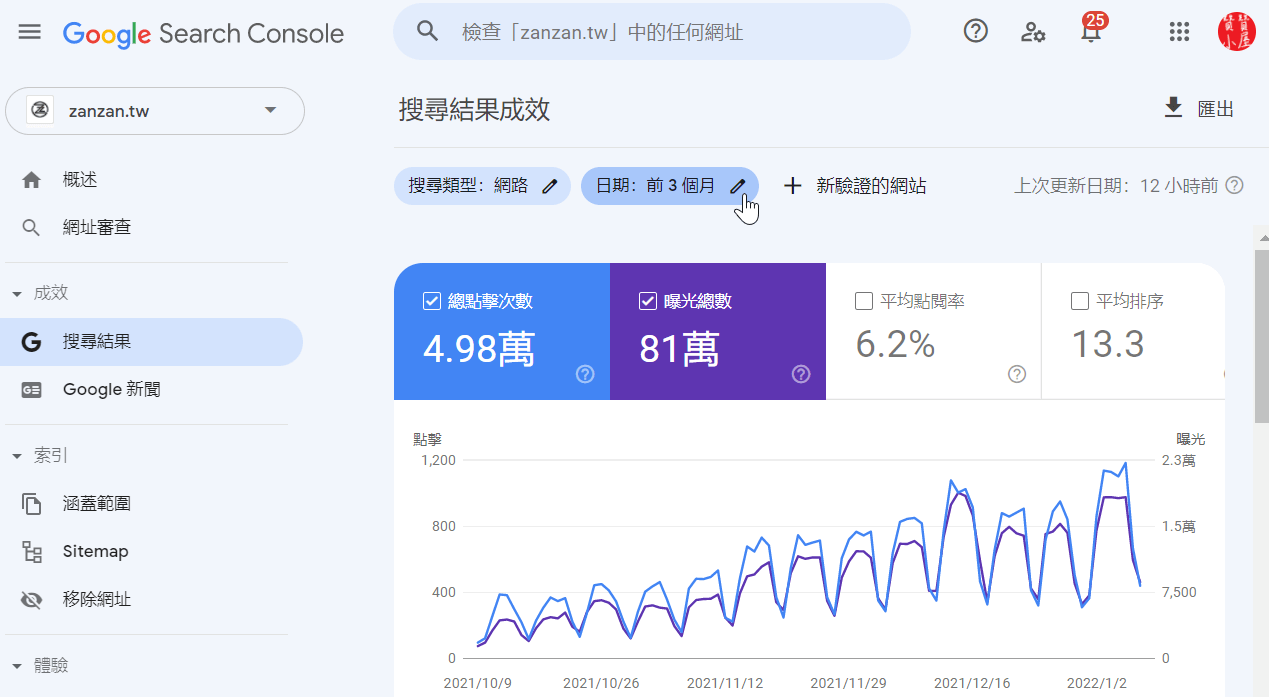Click the 13.3 average position value
The width and height of the screenshot is (1269, 697).
point(1107,345)
